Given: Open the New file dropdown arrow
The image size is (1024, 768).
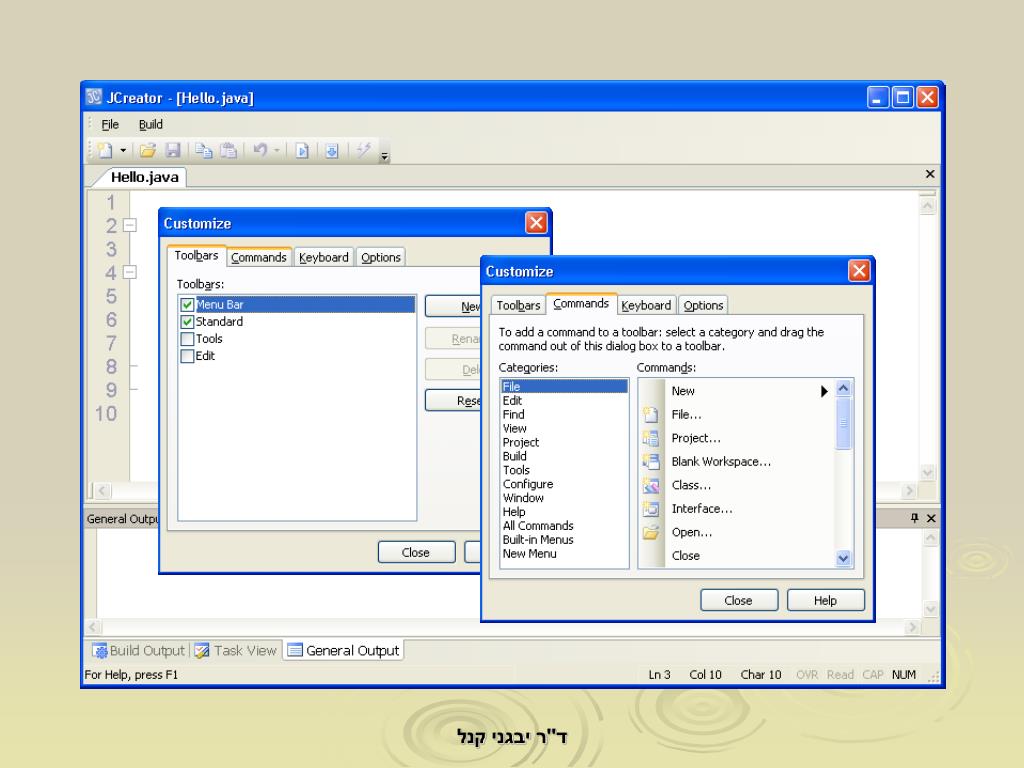Looking at the screenshot, I should click(x=123, y=151).
